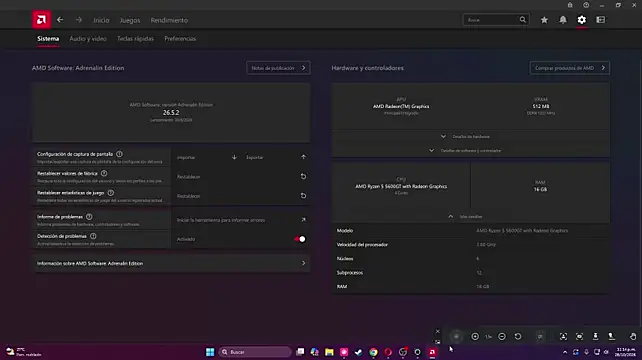Click Exportar screen capture settings
642x360 pixels.
(x=276, y=157)
